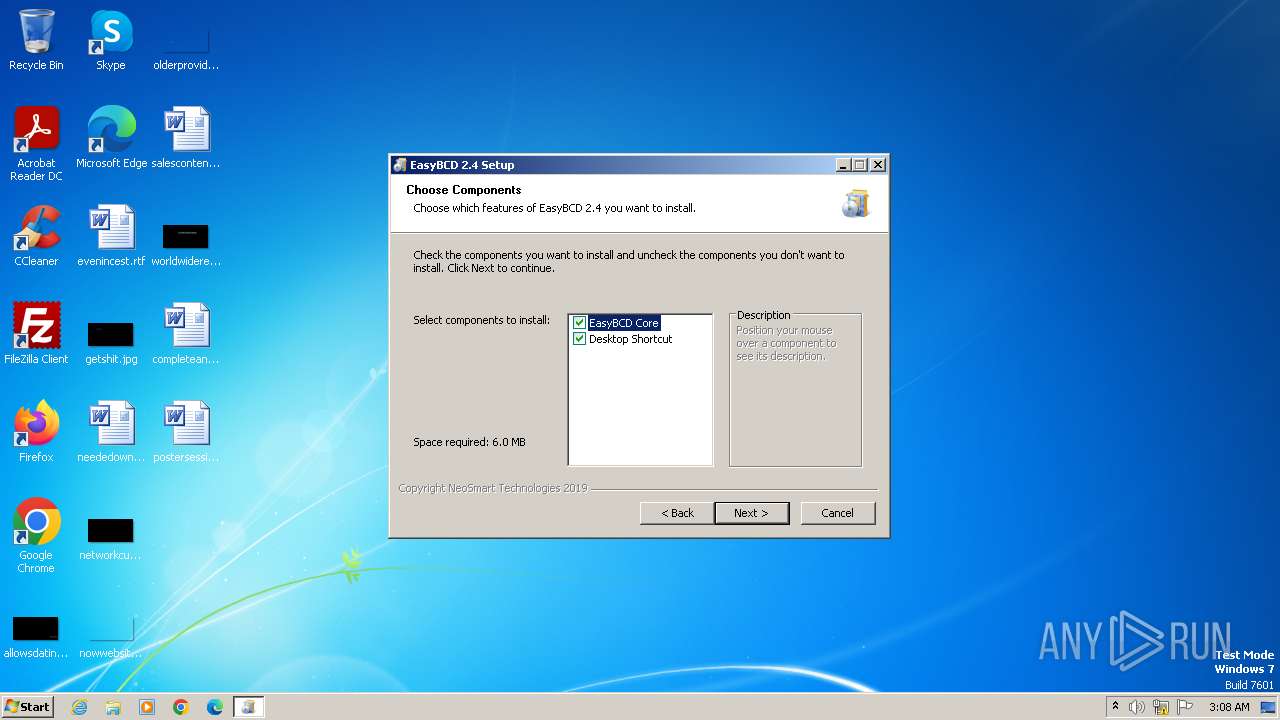This screenshot has height=720, width=1280.
Task: Open Windows Explorer from taskbar
Action: [x=113, y=707]
